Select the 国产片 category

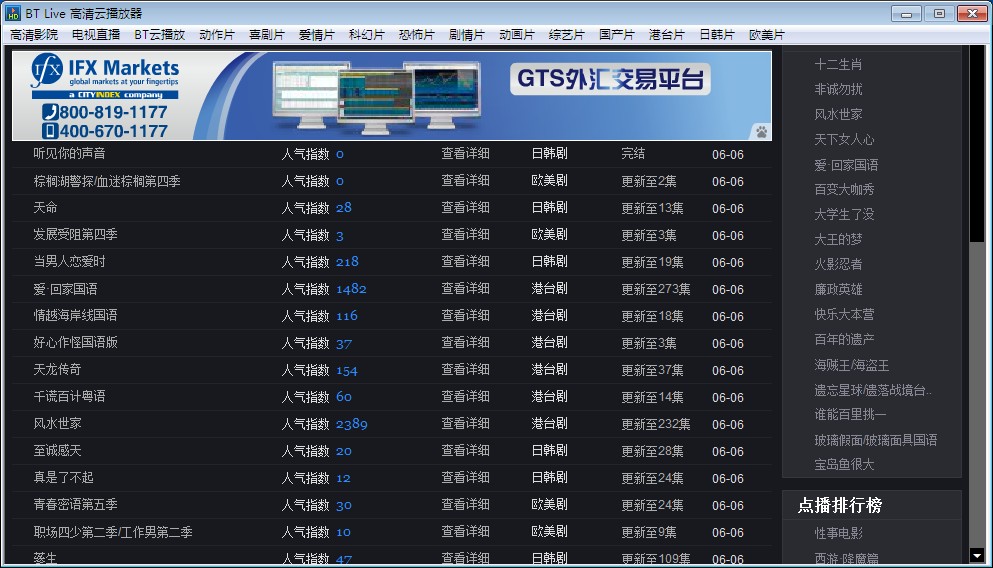[x=617, y=35]
